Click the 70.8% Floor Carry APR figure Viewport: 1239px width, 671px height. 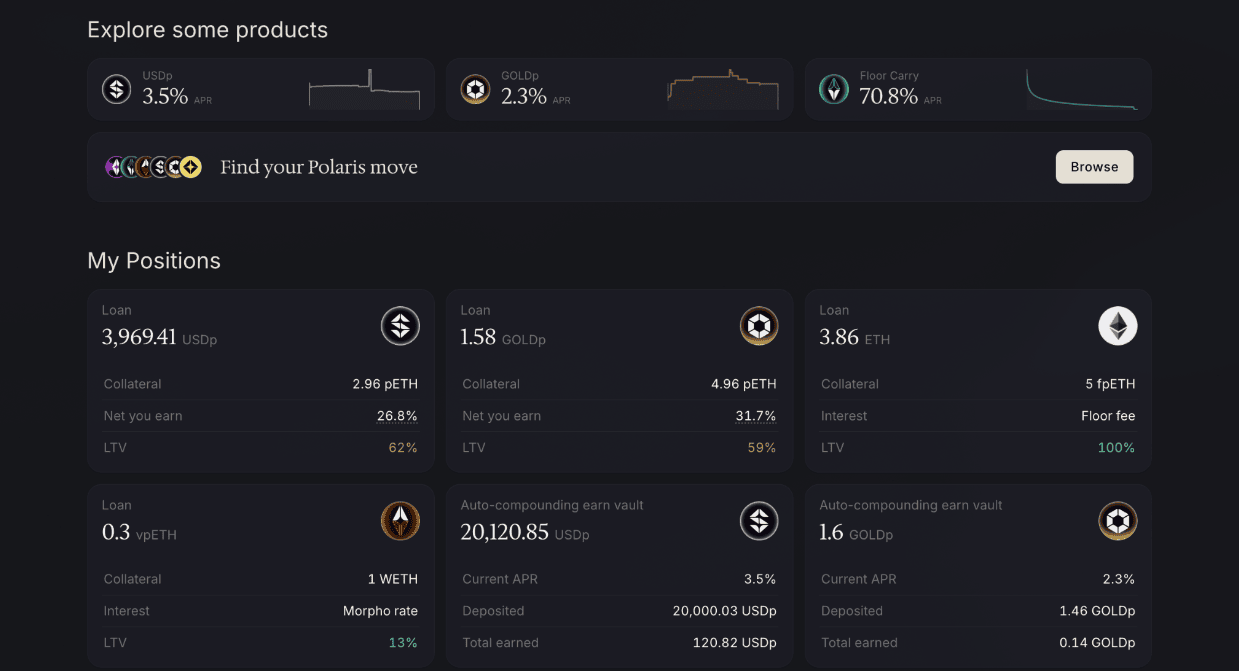[889, 97]
